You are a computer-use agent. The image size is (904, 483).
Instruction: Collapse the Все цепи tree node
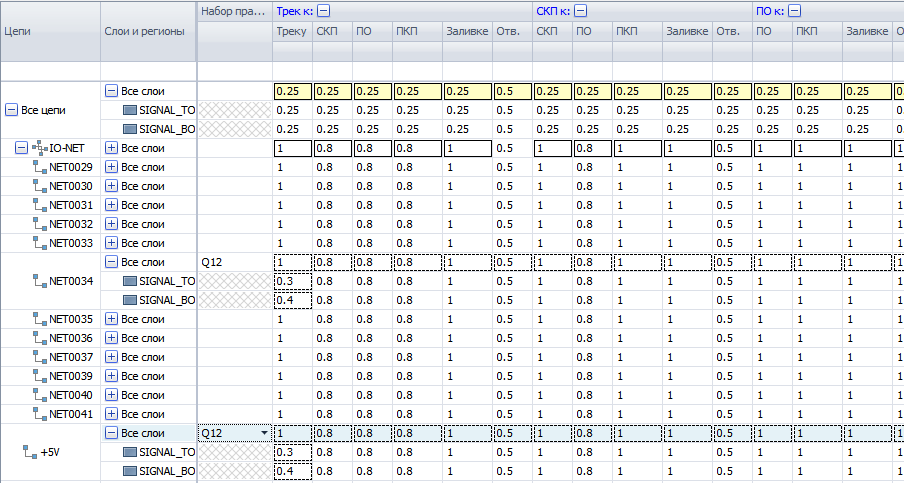click(x=12, y=110)
